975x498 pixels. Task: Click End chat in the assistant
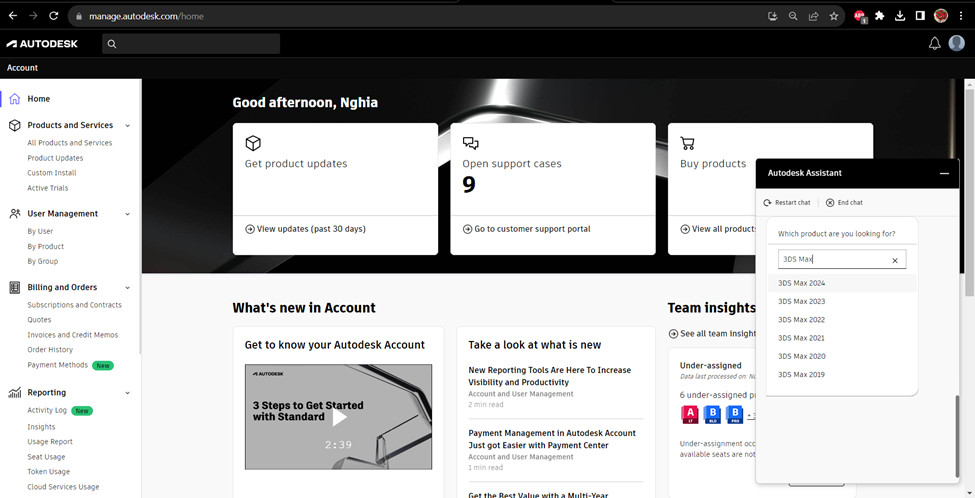(x=844, y=203)
